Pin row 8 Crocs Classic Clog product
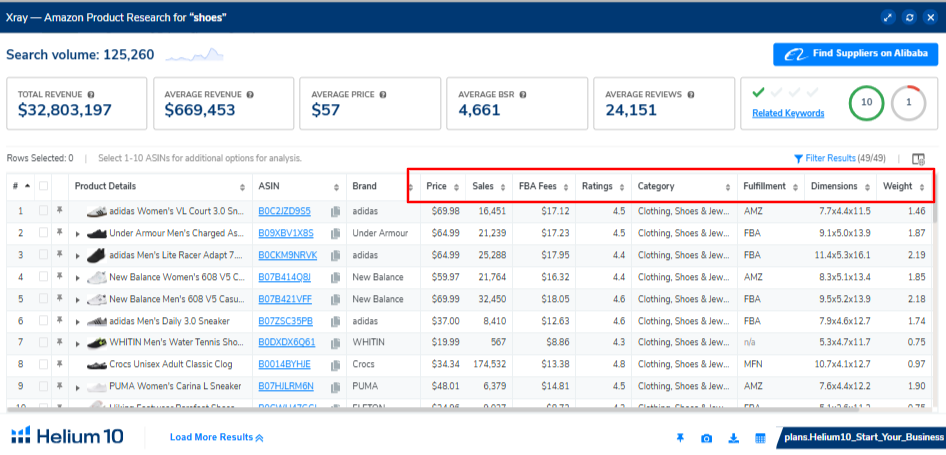Image resolution: width=946 pixels, height=455 pixels. (x=60, y=364)
